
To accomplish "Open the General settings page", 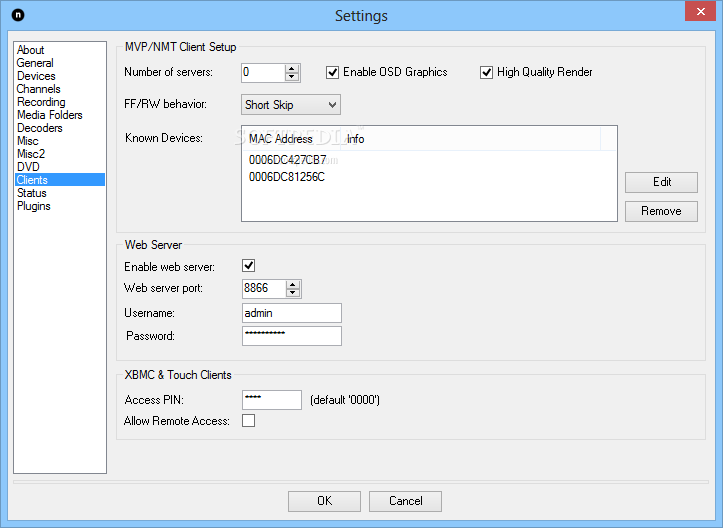I will (35, 63).
